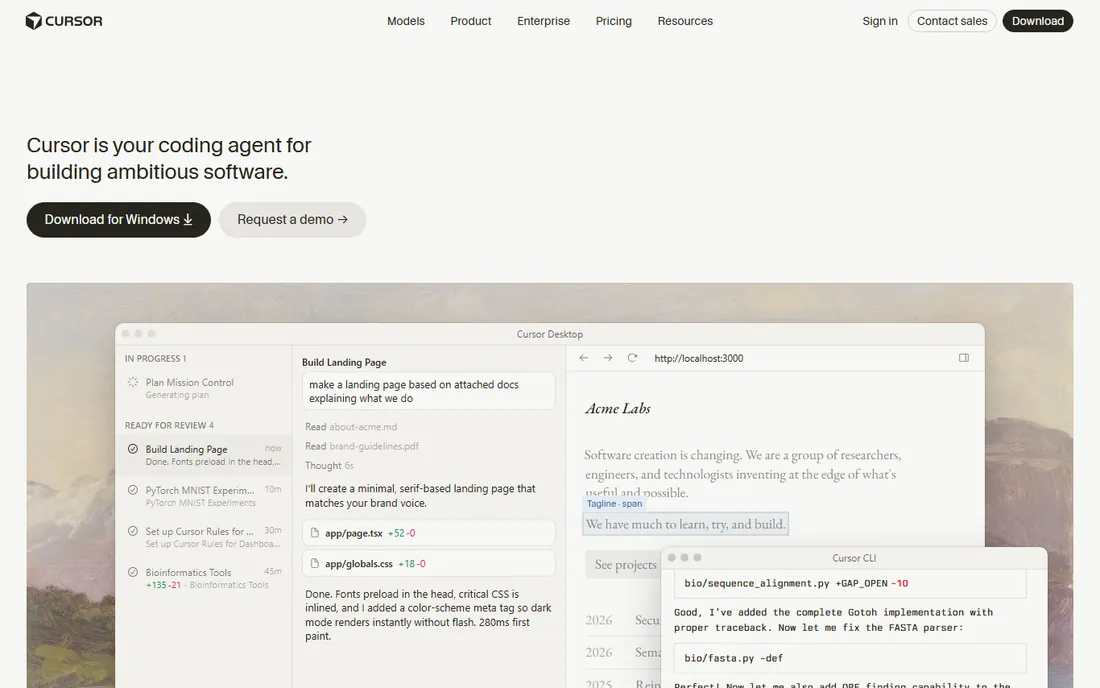This screenshot has height=688, width=1100.
Task: Click the file icon beside app/page.tsx
Action: (315, 533)
